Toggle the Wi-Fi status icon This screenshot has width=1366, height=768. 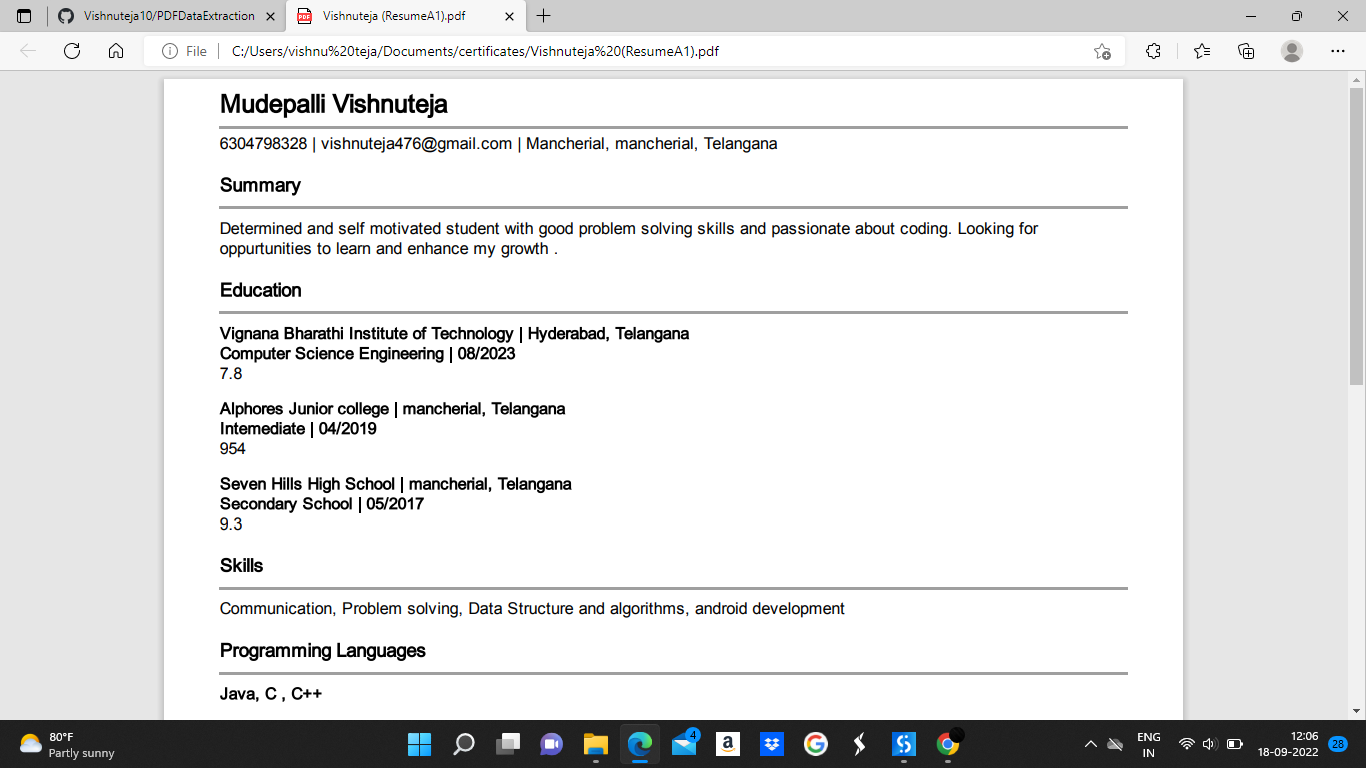1186,744
